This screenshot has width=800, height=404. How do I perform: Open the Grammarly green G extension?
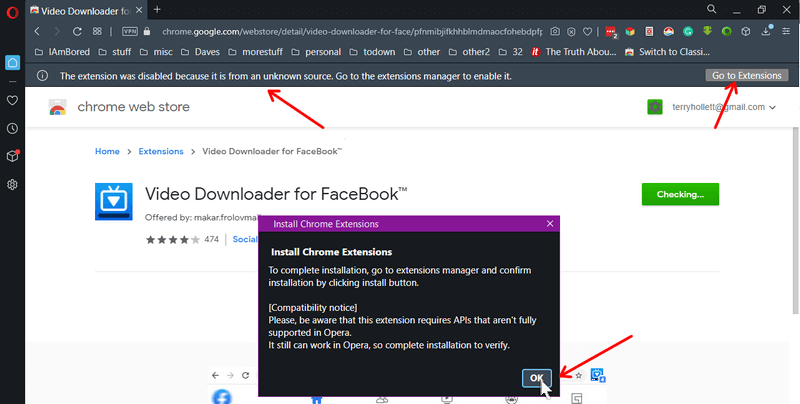click(688, 32)
